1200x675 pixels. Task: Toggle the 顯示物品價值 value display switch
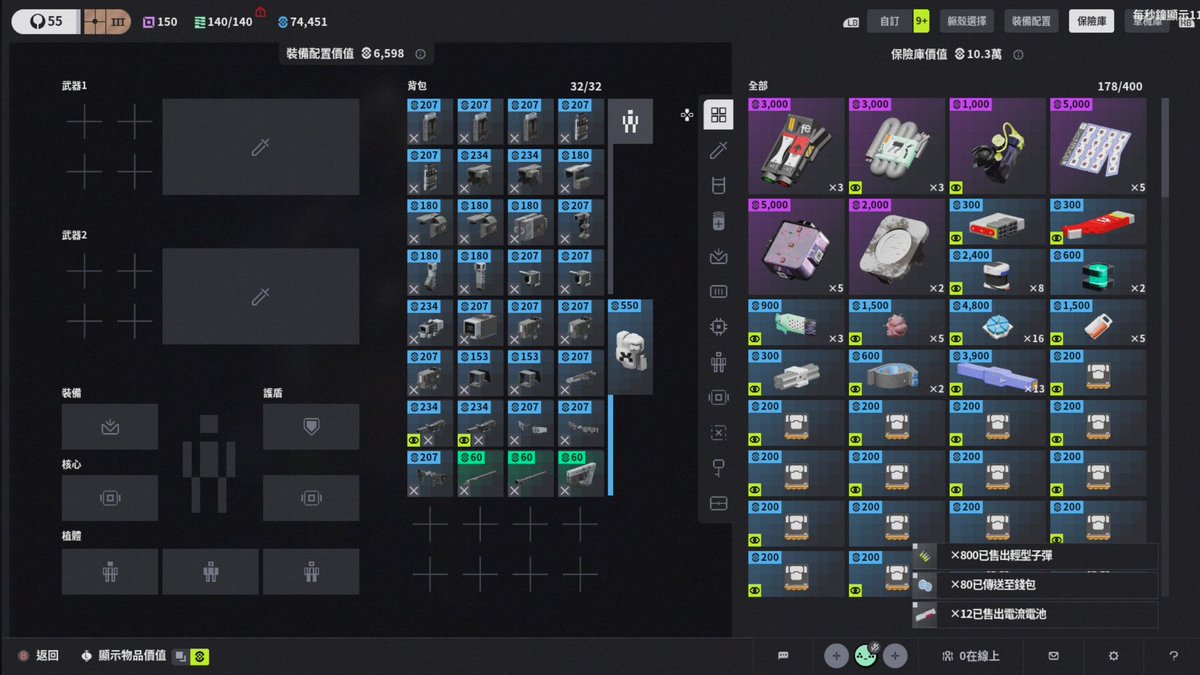click(190, 656)
